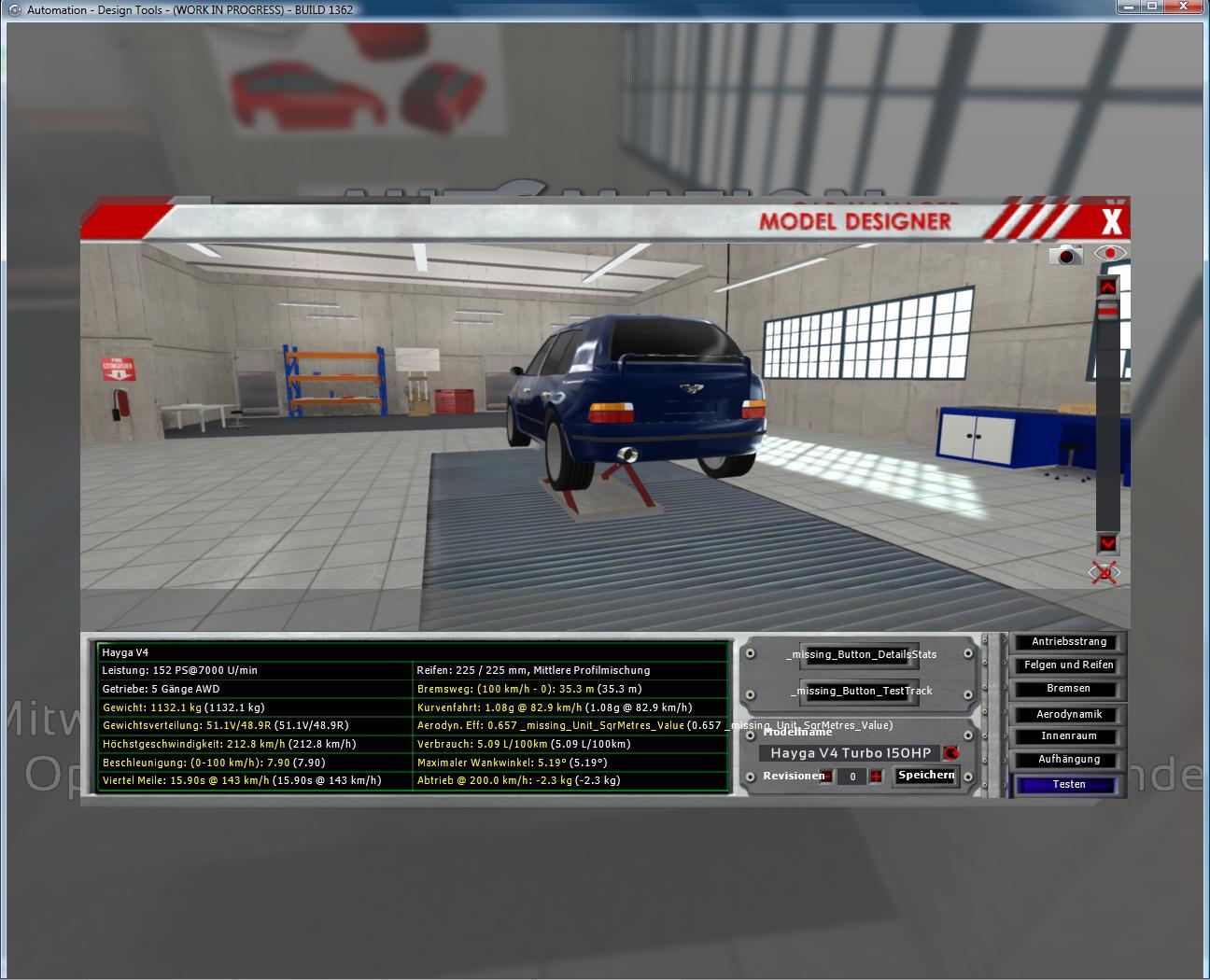Switch to the Felgen und Reifen tab
The image size is (1210, 980).
[x=1069, y=665]
